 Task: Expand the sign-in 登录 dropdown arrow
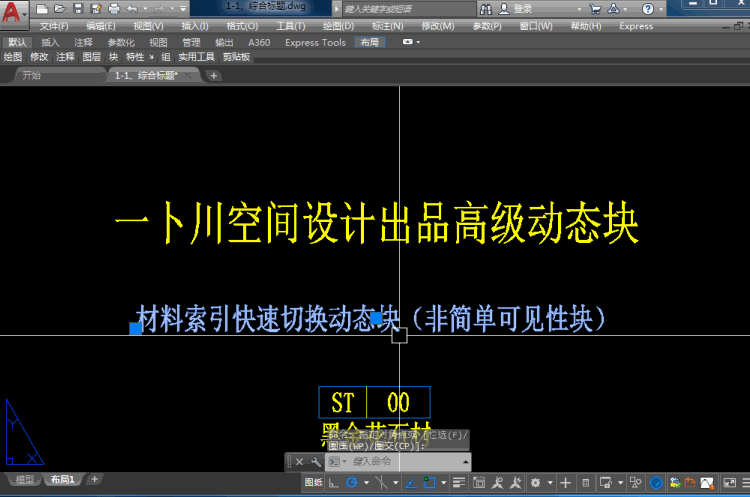coord(579,9)
